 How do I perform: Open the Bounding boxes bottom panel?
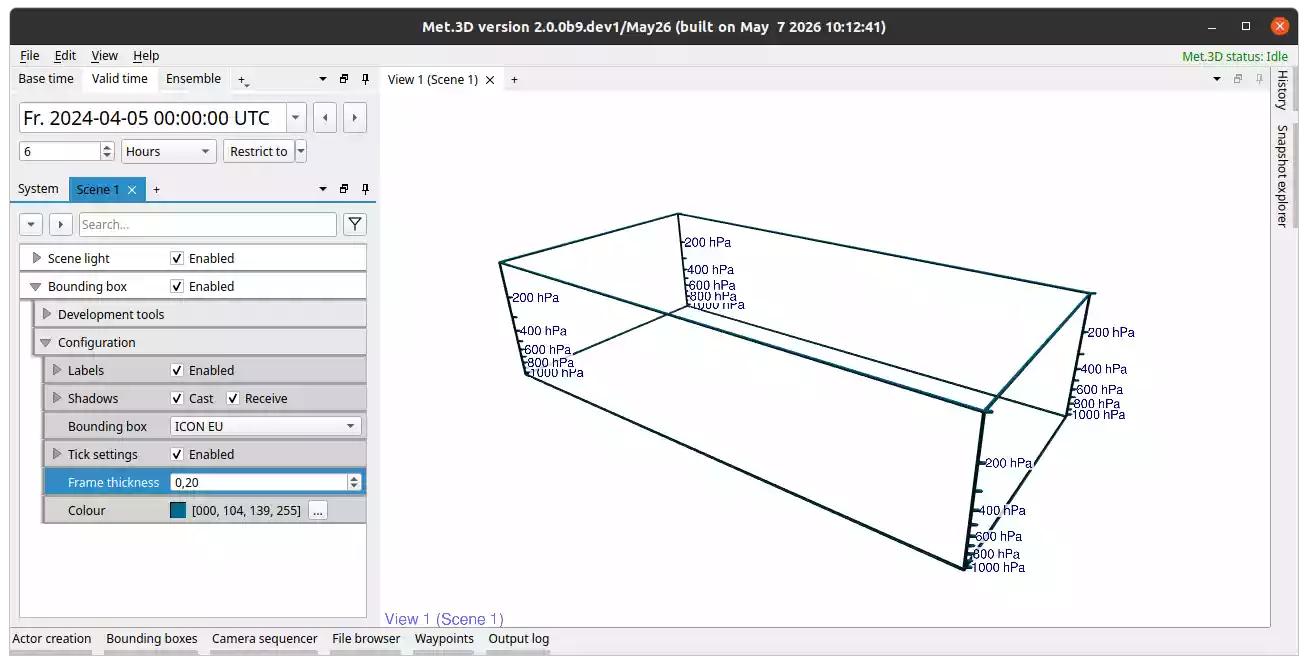pos(152,639)
